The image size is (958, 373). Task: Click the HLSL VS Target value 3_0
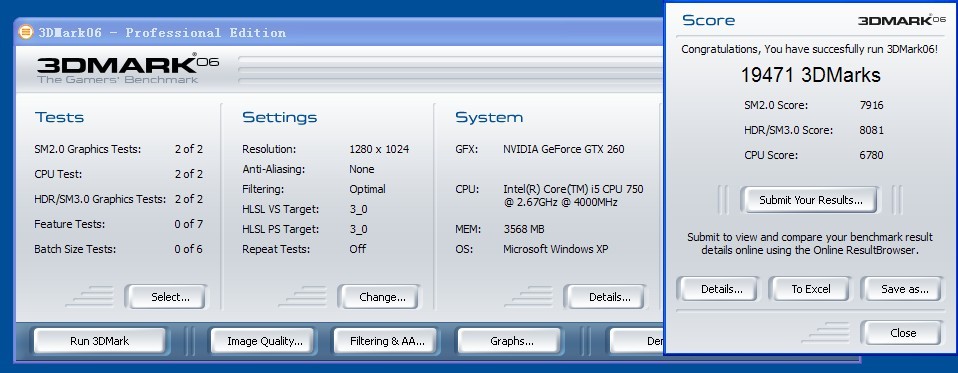358,209
